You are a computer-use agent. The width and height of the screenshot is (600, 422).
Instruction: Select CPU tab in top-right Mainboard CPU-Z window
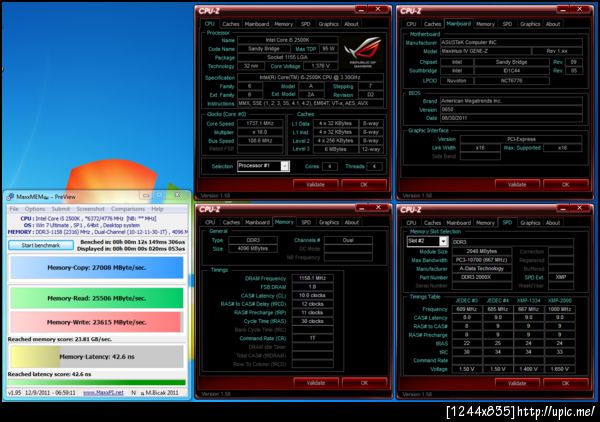411,24
